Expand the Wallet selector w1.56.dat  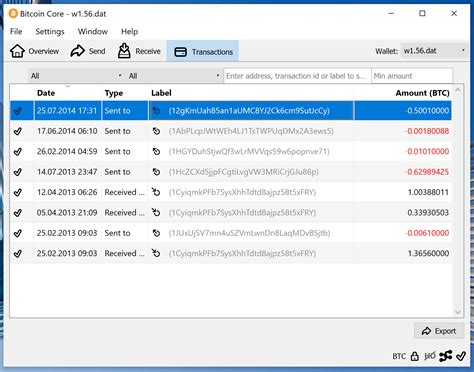434,51
